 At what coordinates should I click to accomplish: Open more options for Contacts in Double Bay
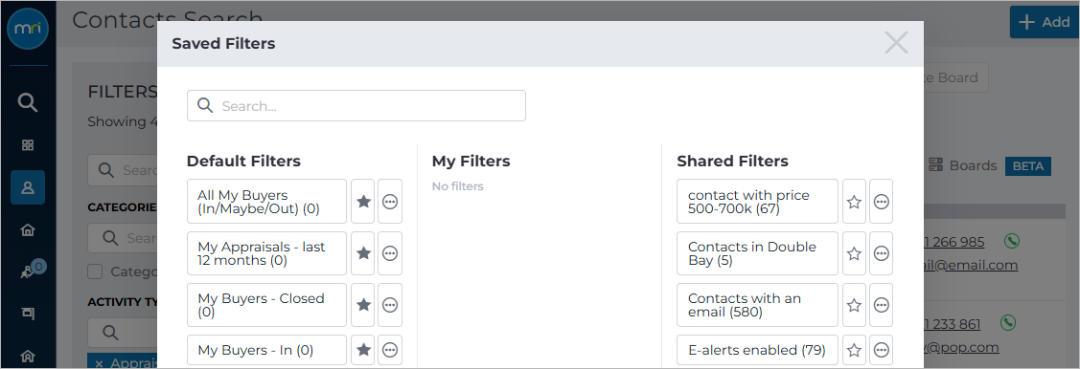[881, 253]
